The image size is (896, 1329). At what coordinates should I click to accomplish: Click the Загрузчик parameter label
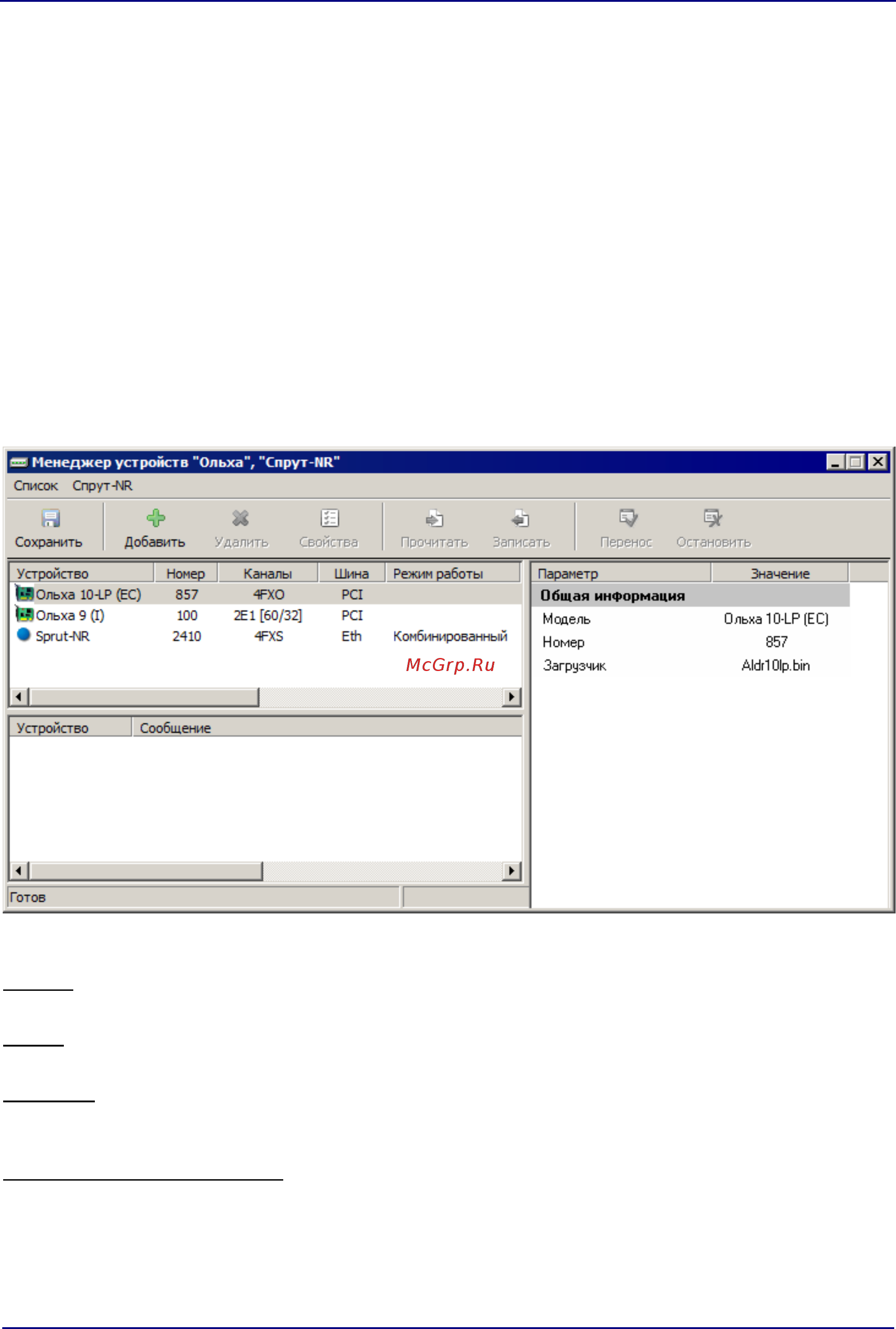[574, 666]
